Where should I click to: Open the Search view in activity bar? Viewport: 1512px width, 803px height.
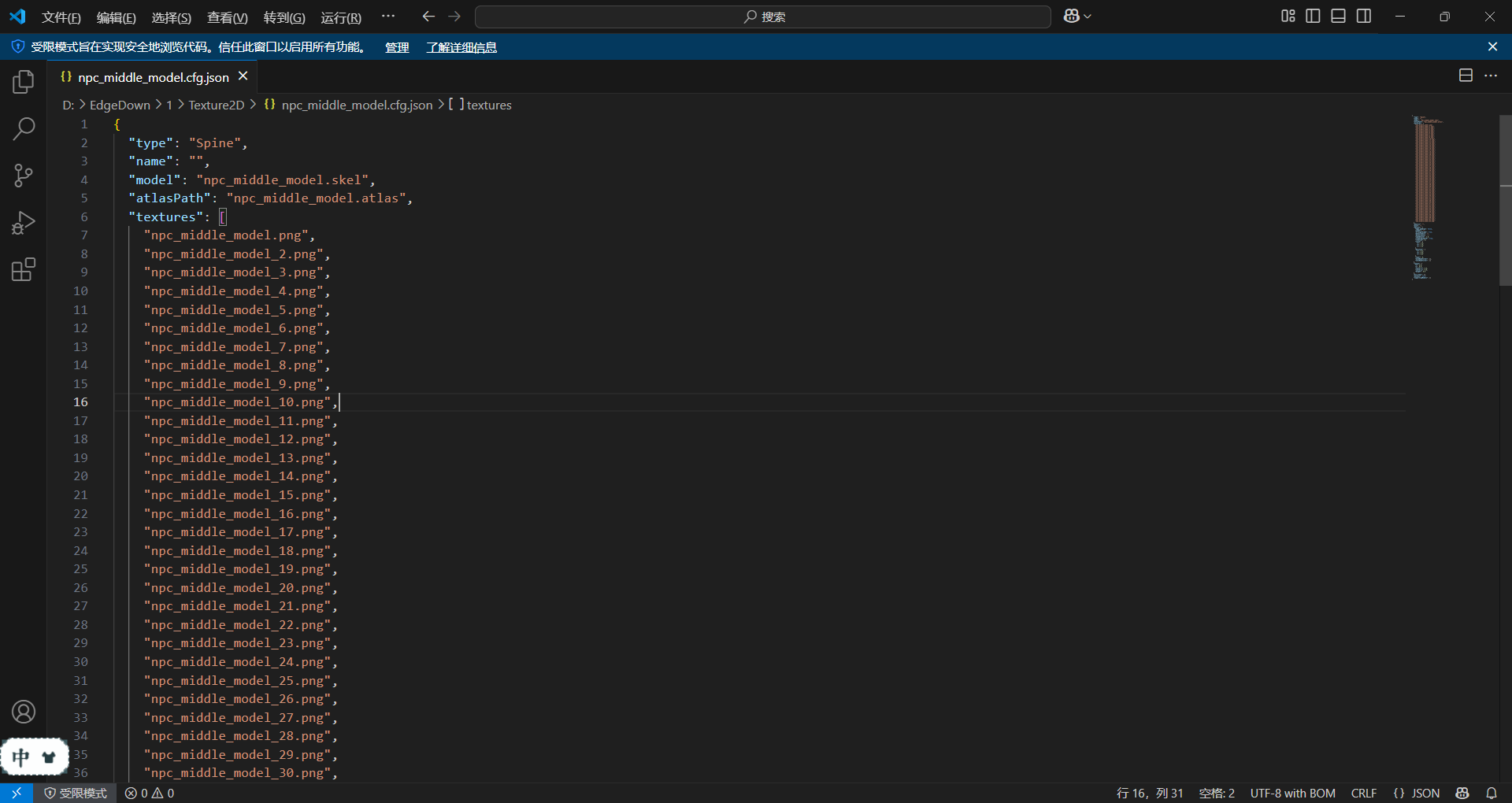pyautogui.click(x=24, y=128)
